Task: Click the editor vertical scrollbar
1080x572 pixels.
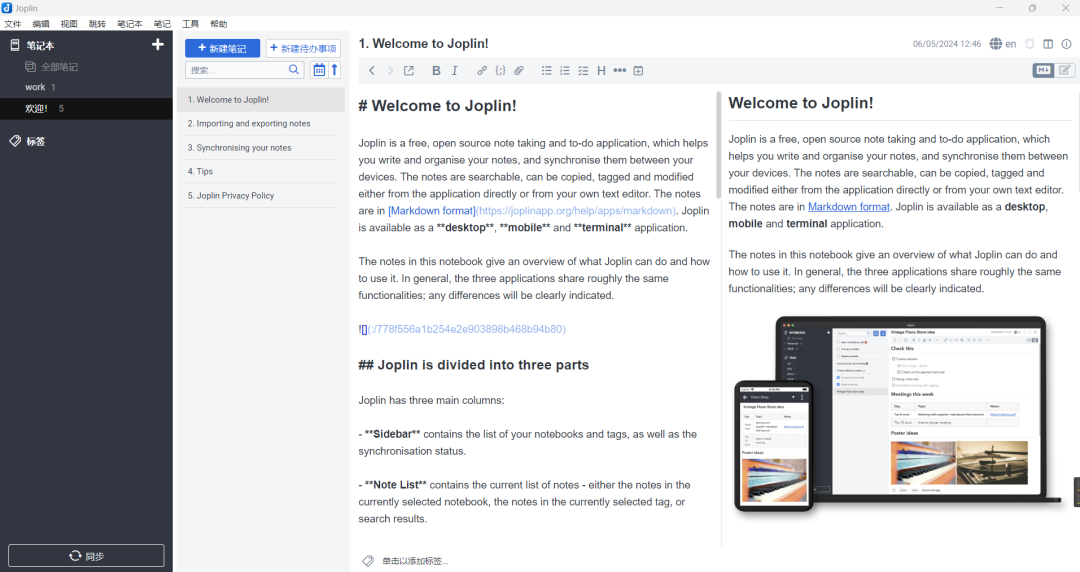Action: point(718,145)
